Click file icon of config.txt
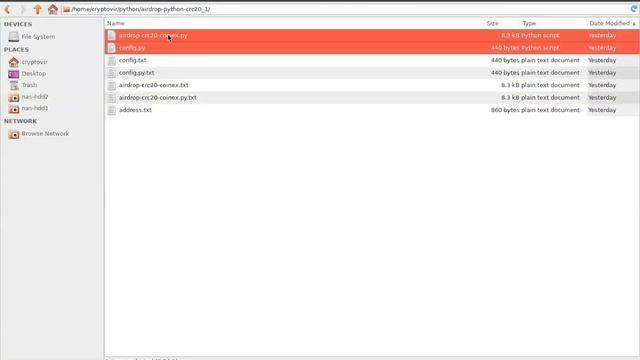 (111, 60)
